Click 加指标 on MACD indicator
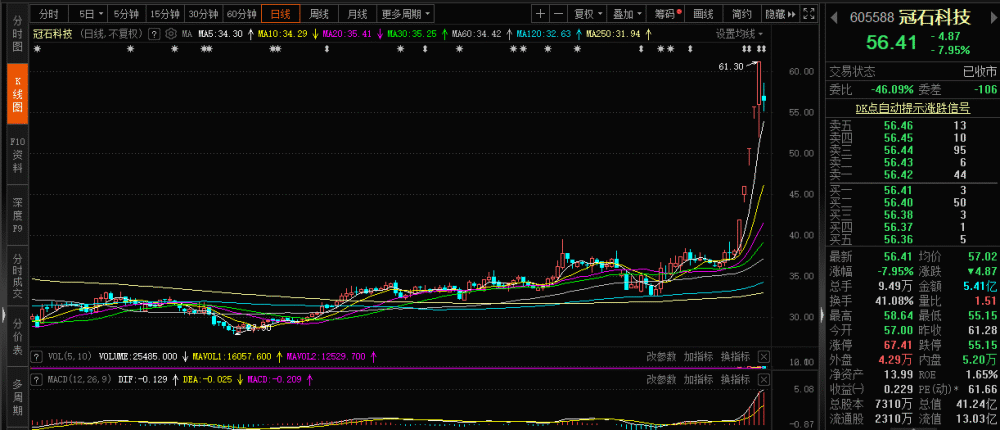 (x=698, y=380)
